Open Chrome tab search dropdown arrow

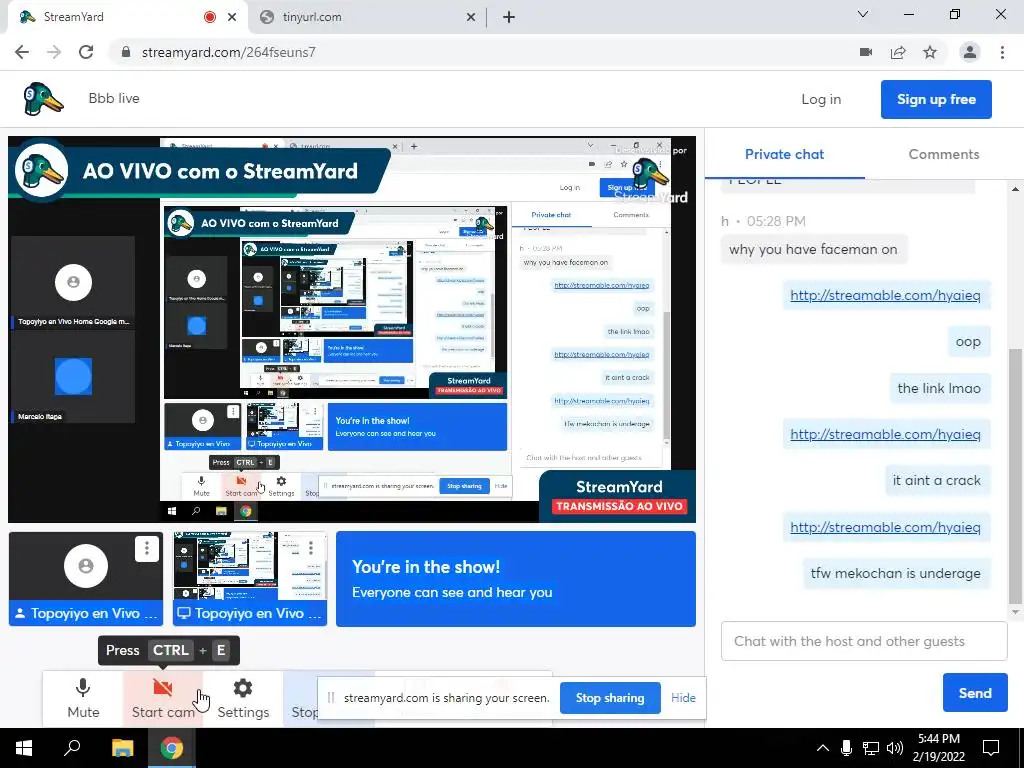[863, 14]
